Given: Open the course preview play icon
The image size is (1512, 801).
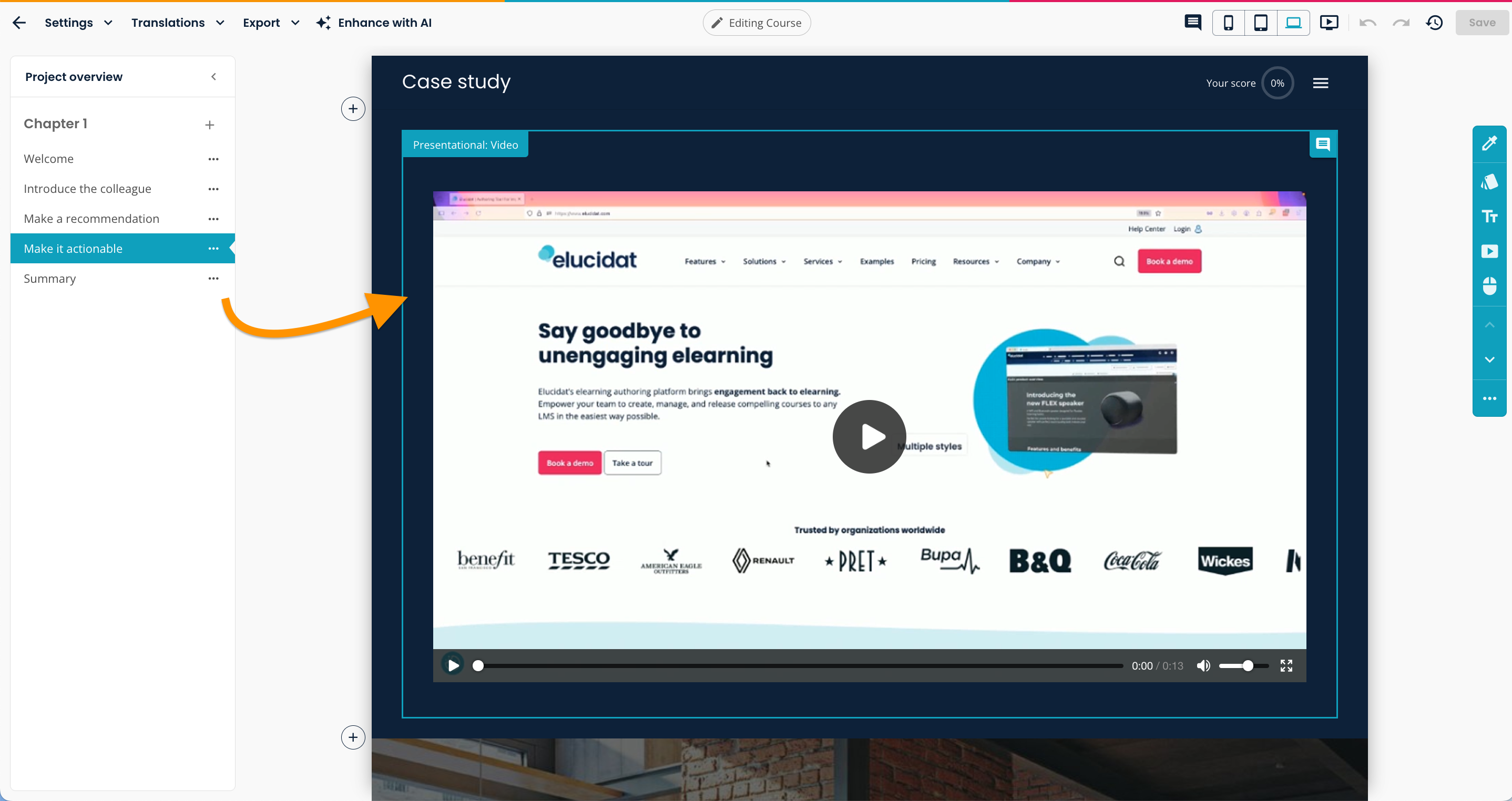Looking at the screenshot, I should tap(1329, 23).
